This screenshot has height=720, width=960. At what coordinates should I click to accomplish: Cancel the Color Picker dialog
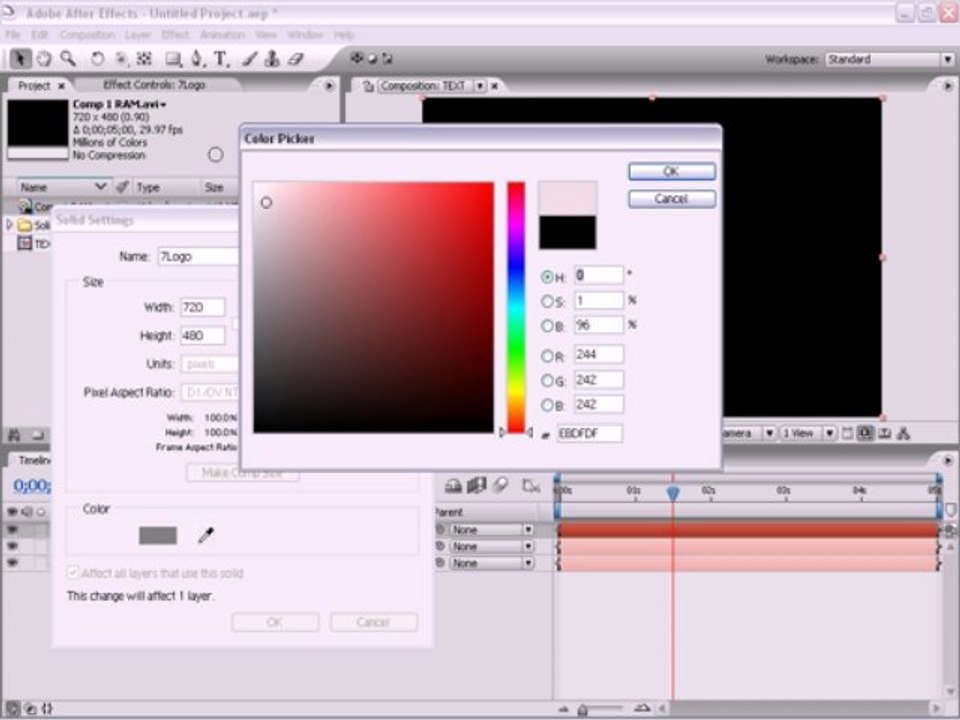(x=672, y=199)
